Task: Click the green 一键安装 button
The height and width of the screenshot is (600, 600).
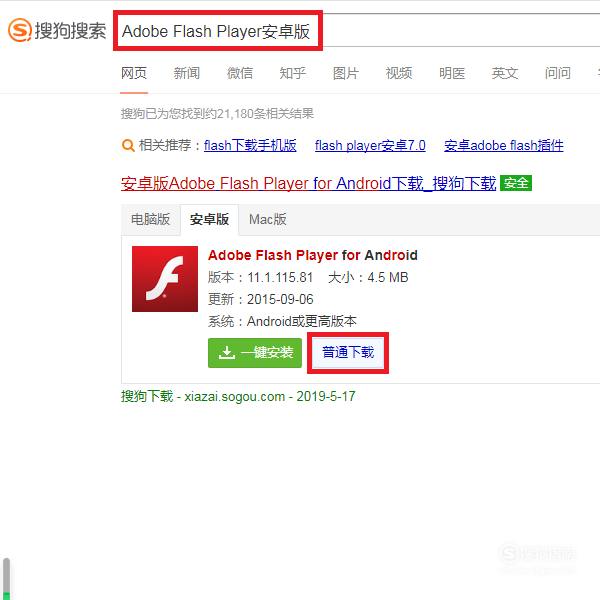Action: pyautogui.click(x=255, y=353)
